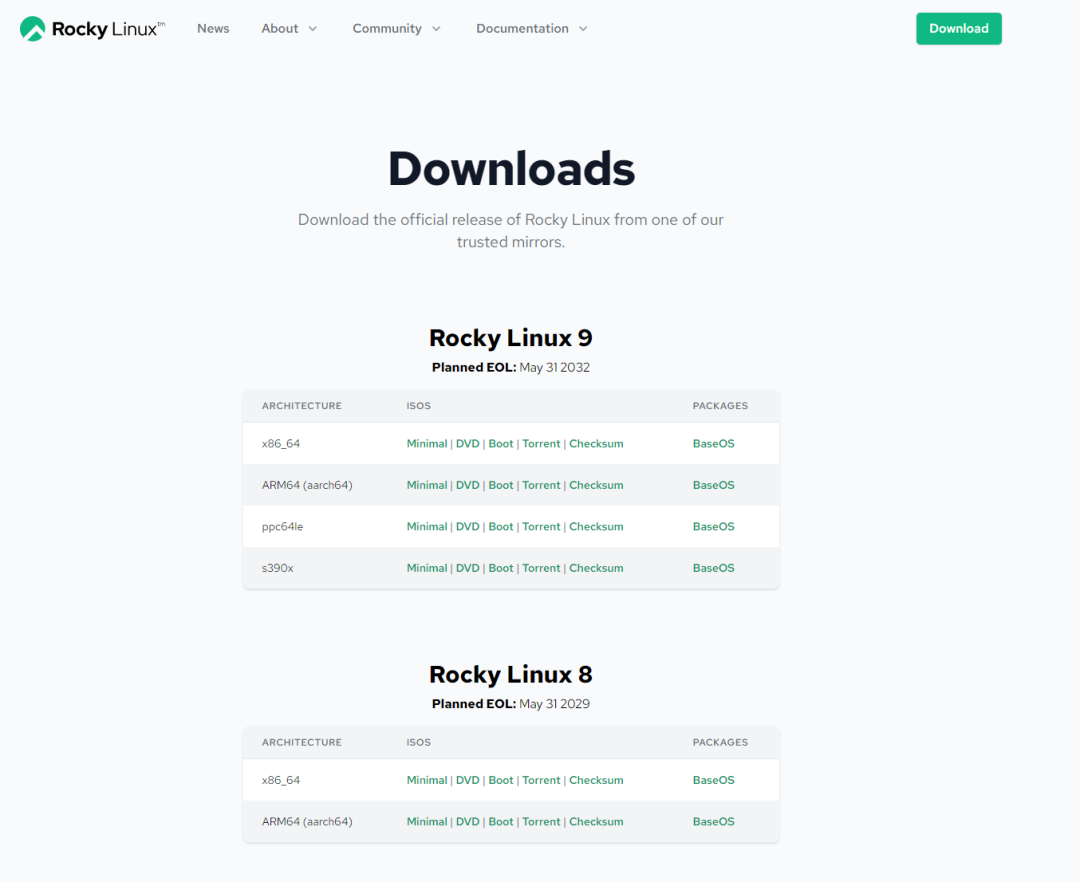Click the DVD link for ppc64le architecture
Viewport: 1080px width, 882px height.
[467, 526]
